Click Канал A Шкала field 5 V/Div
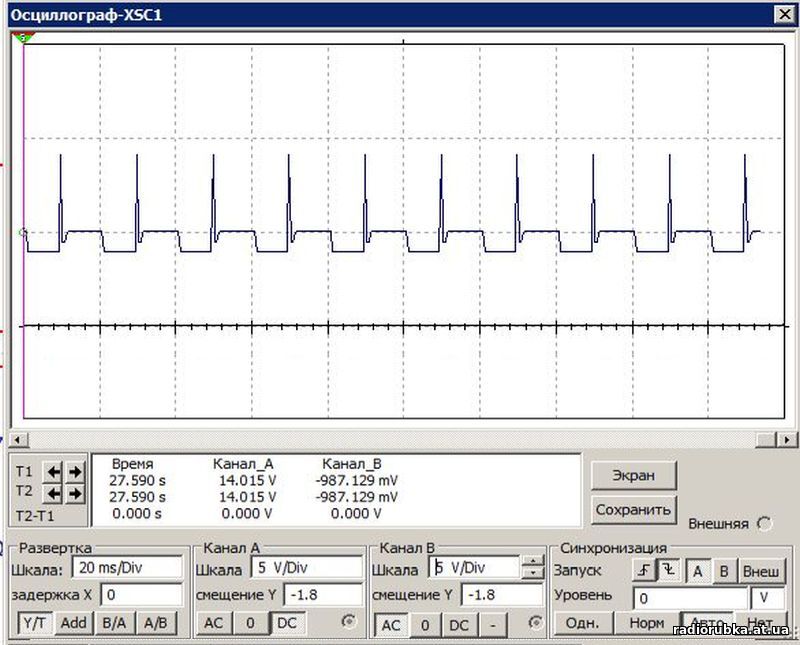Viewport: 800px width, 645px height. point(307,567)
